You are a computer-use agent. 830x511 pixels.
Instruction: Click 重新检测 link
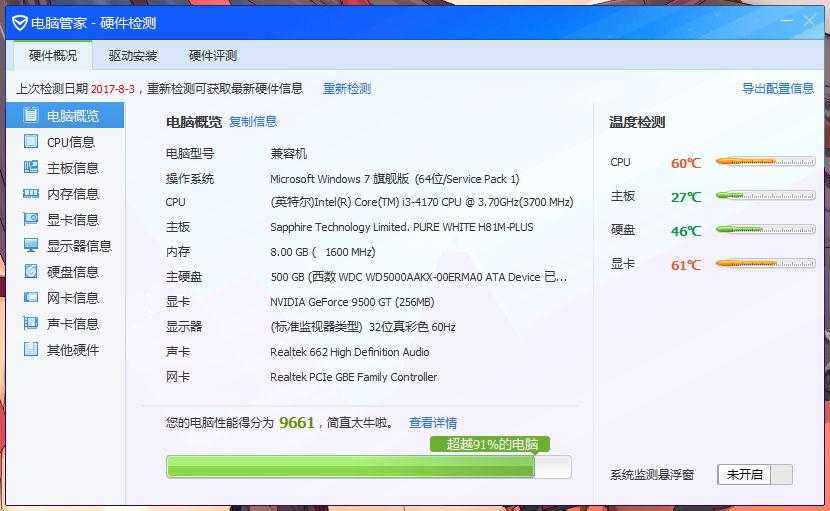point(347,88)
